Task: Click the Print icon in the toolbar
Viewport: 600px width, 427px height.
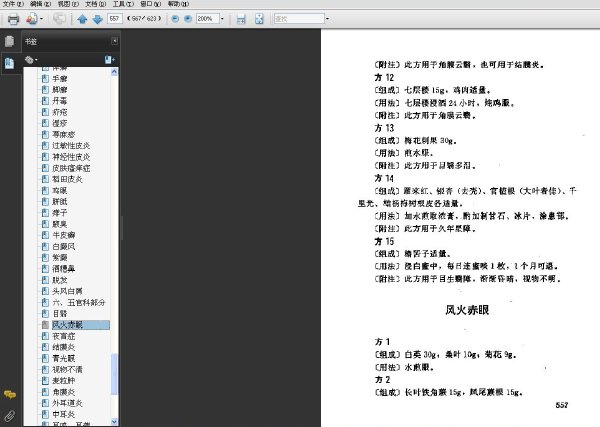Action: click(13, 19)
